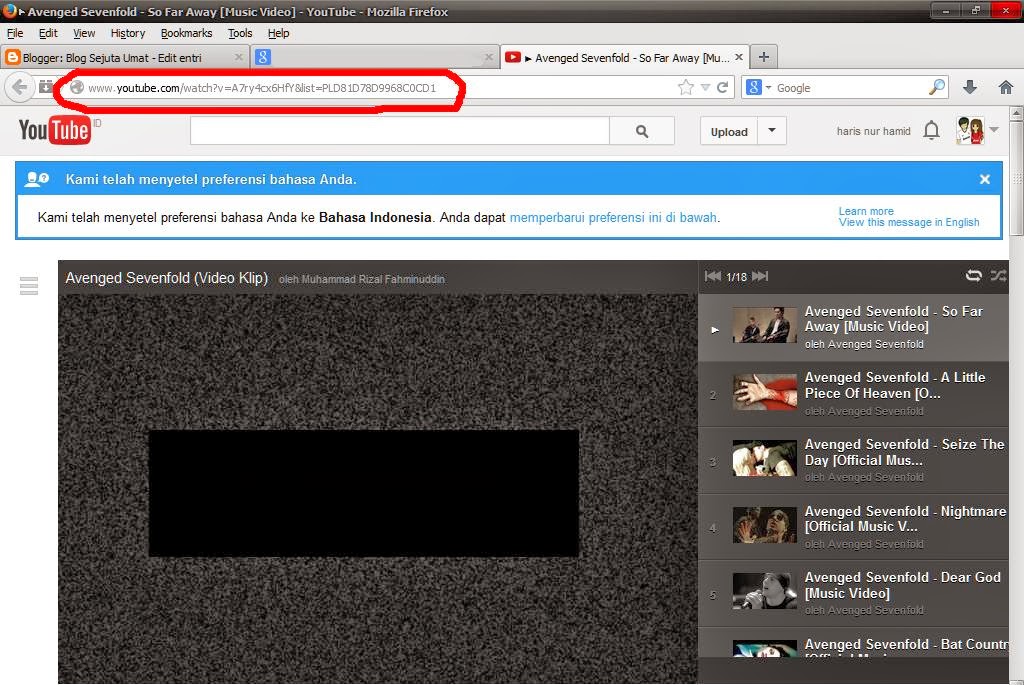Click the search magnifier in Google search box
1024x685 pixels.
[936, 87]
